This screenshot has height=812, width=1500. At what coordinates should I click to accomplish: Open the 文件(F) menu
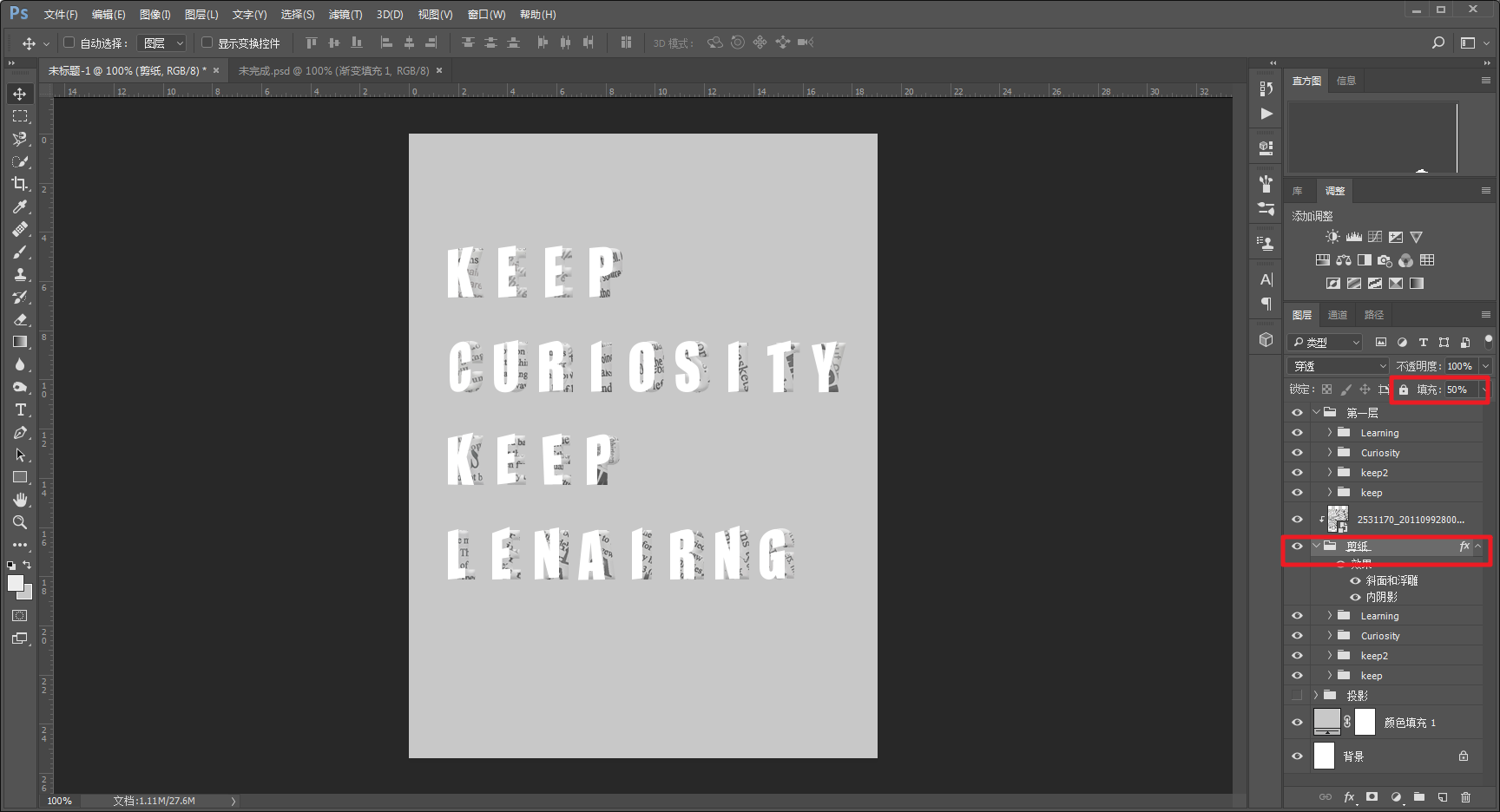[61, 15]
